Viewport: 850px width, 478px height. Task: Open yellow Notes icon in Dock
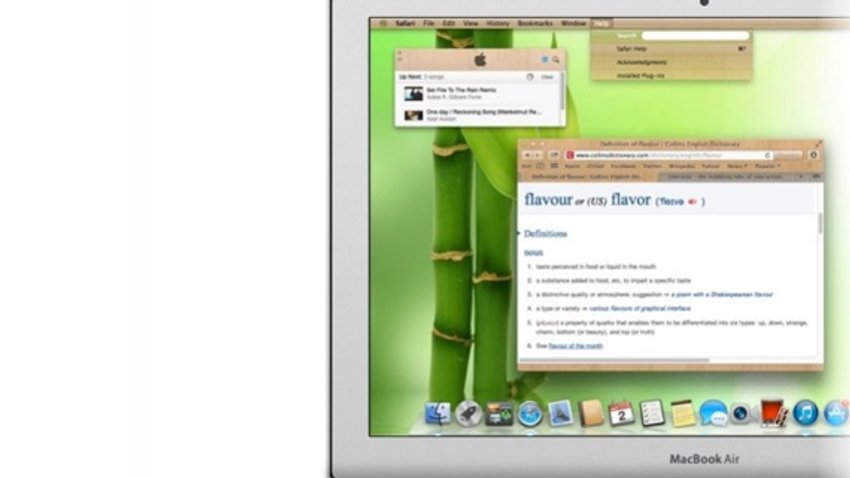pyautogui.click(x=682, y=414)
